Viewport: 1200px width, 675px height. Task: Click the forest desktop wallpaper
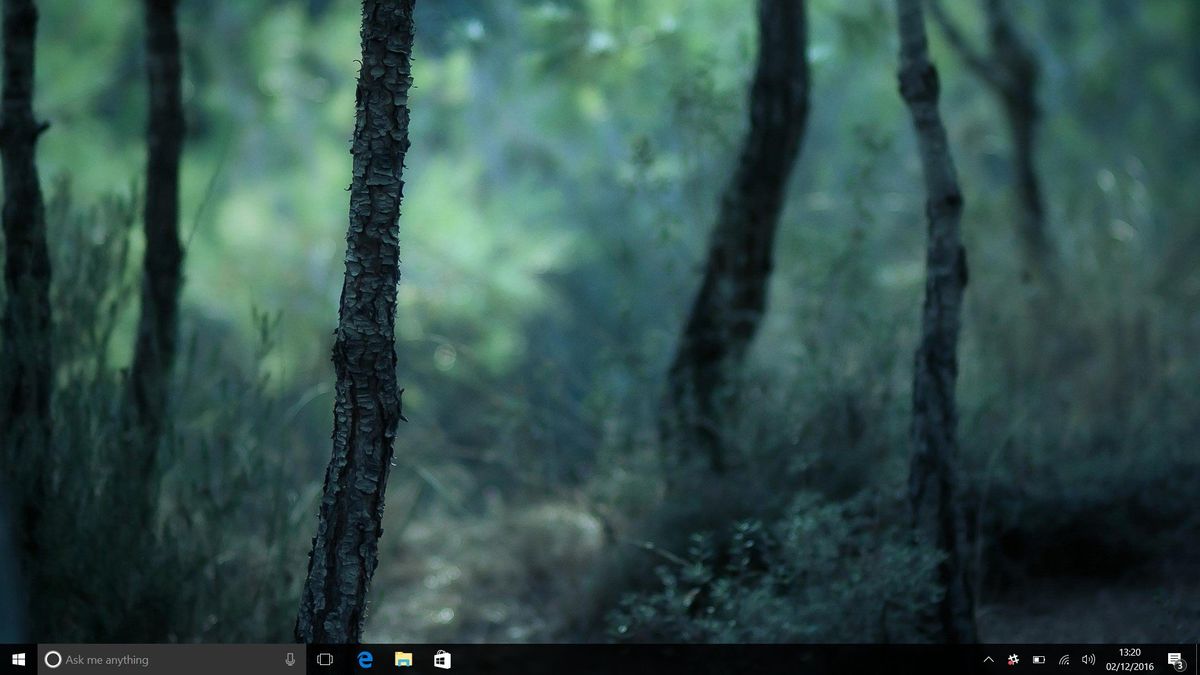pos(600,320)
